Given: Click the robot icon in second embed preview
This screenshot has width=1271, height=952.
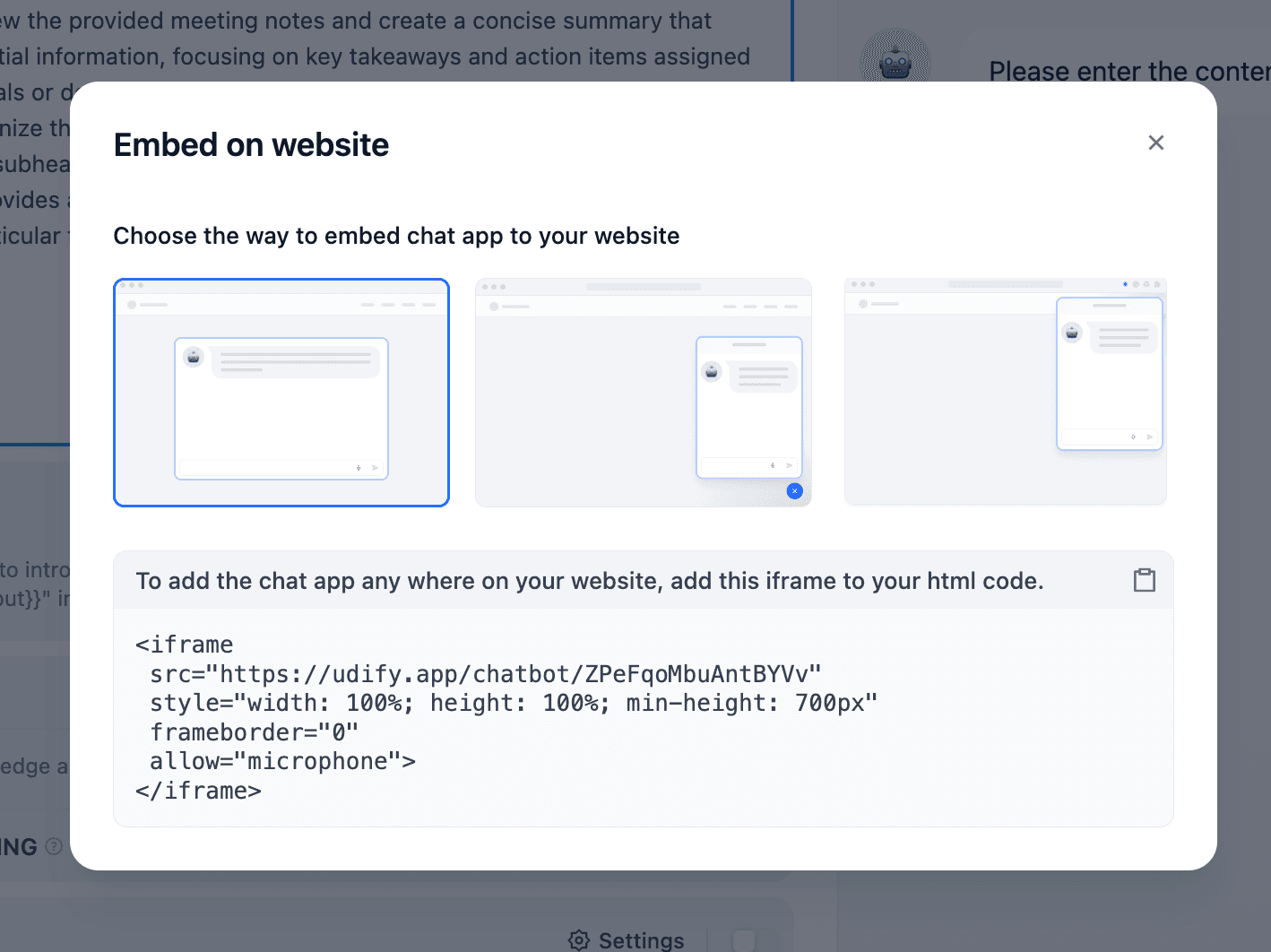Looking at the screenshot, I should pos(712,371).
